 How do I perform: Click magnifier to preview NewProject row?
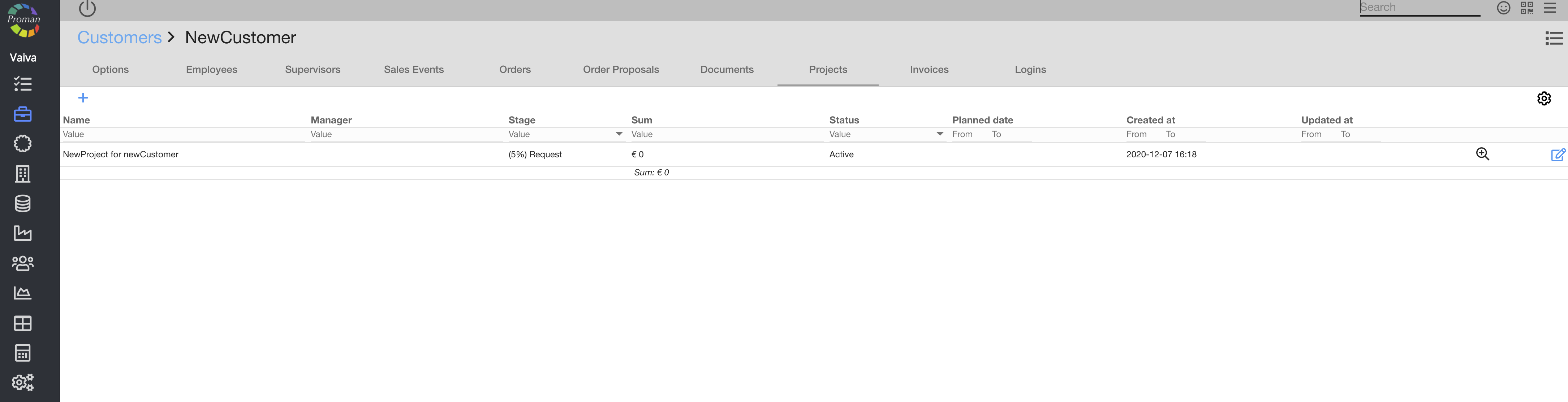point(1482,154)
